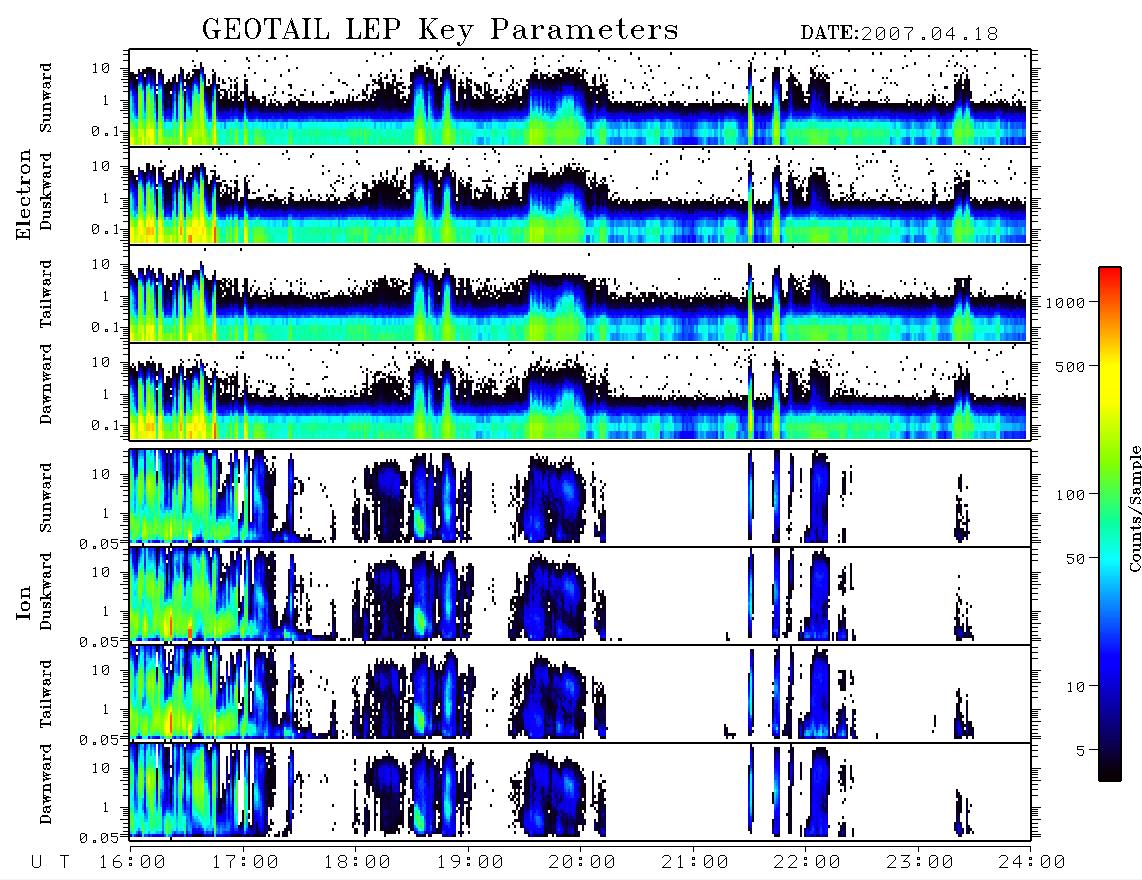Click the 'DATE:2007.04.18' label
Viewport: 1142px width, 880px height.
[899, 34]
